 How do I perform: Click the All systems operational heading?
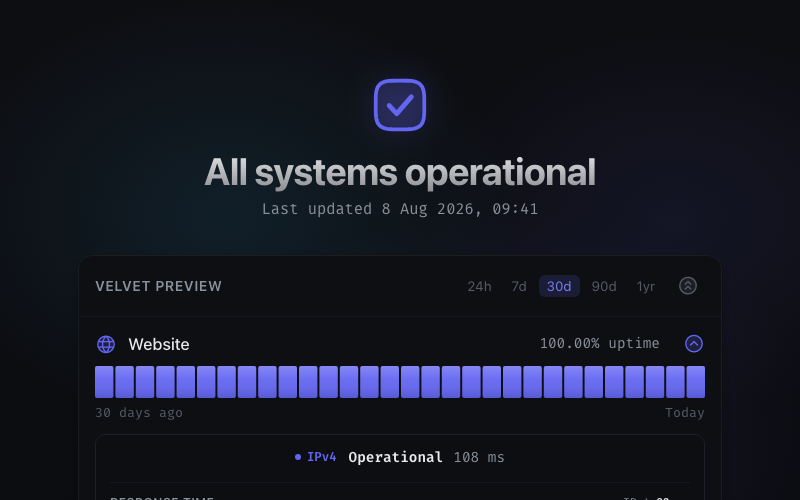(400, 172)
